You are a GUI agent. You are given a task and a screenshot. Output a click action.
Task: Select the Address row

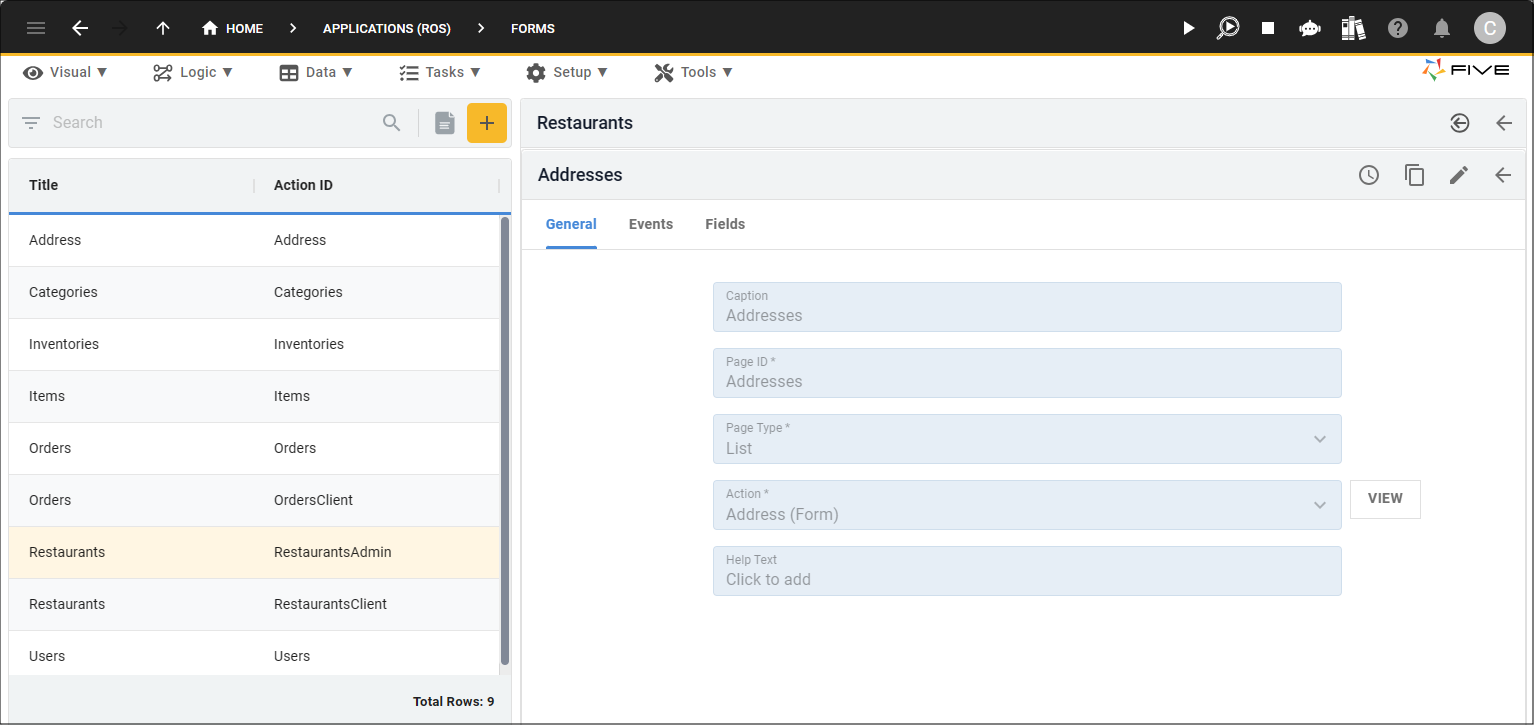254,240
